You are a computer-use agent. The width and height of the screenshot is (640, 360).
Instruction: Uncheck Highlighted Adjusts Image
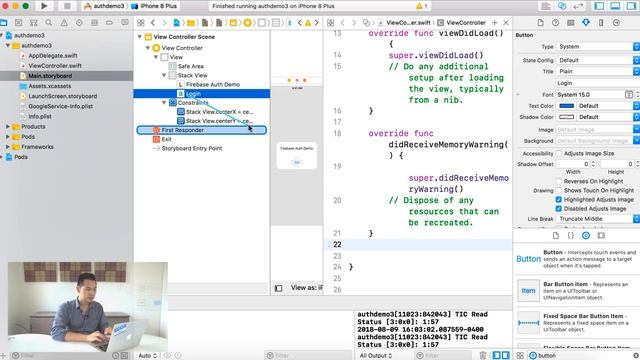[559, 200]
